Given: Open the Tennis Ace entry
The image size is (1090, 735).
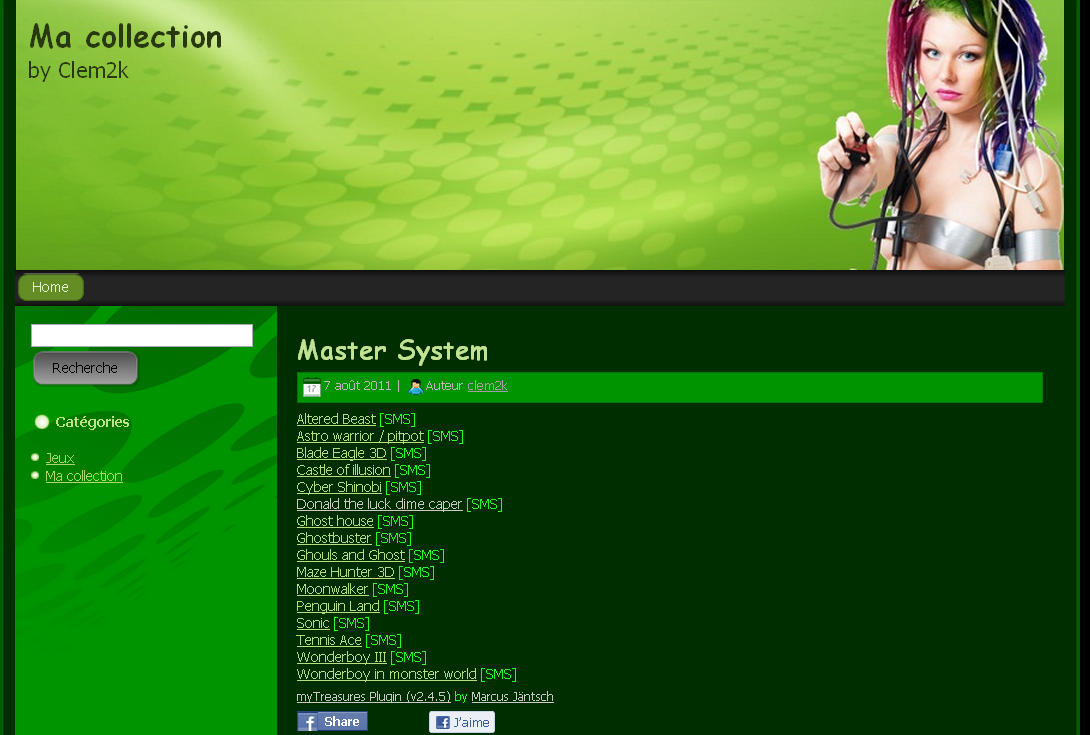Looking at the screenshot, I should point(329,640).
